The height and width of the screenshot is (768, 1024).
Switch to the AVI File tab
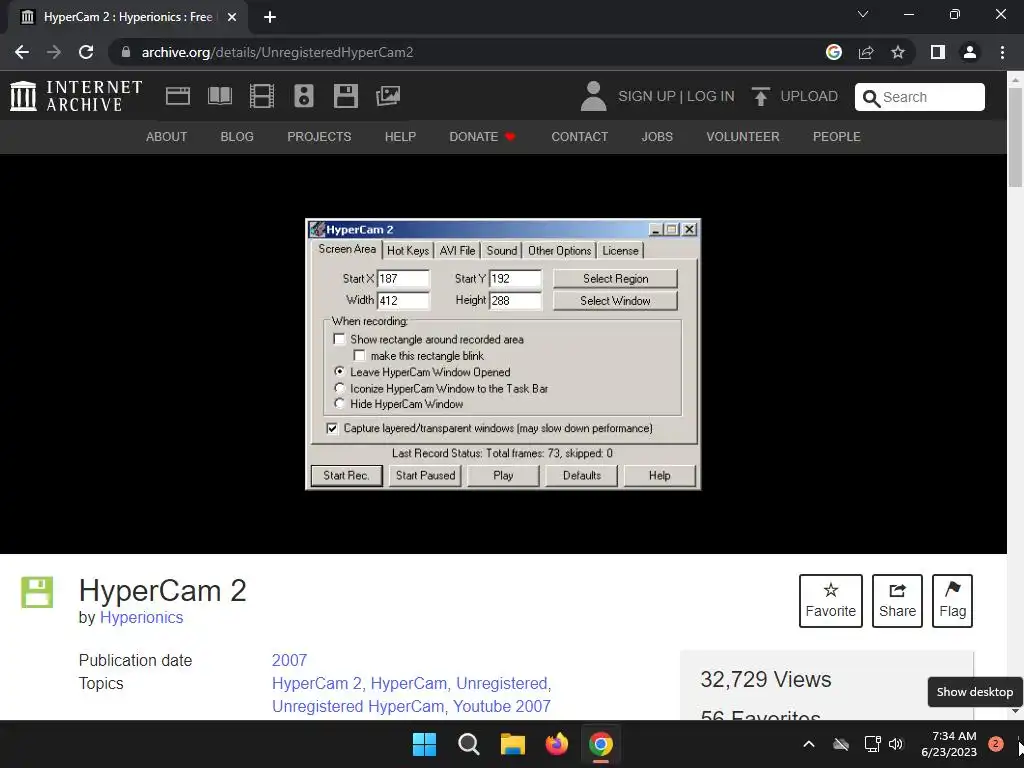click(x=457, y=251)
